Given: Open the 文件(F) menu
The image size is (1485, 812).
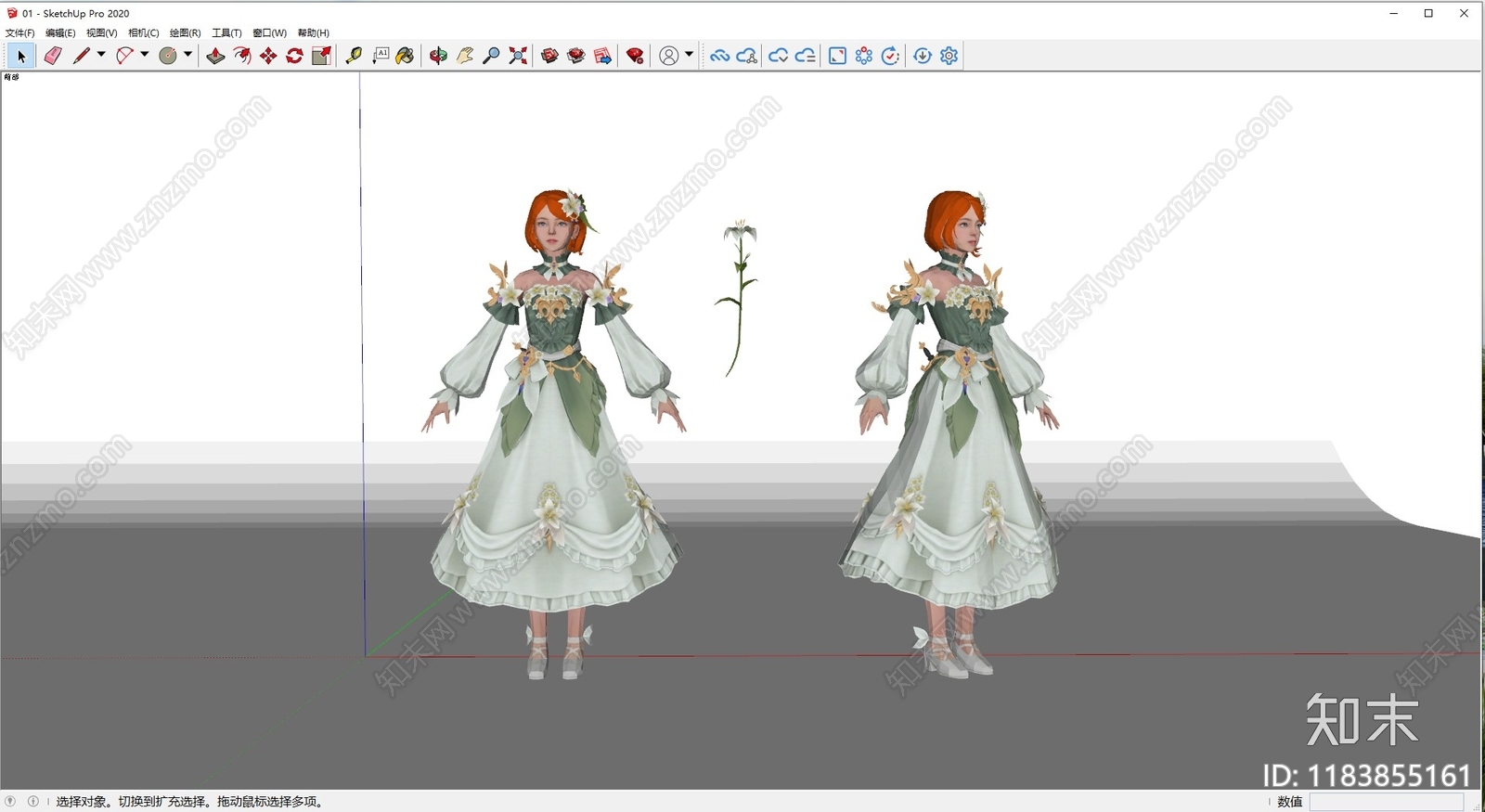Looking at the screenshot, I should [19, 32].
